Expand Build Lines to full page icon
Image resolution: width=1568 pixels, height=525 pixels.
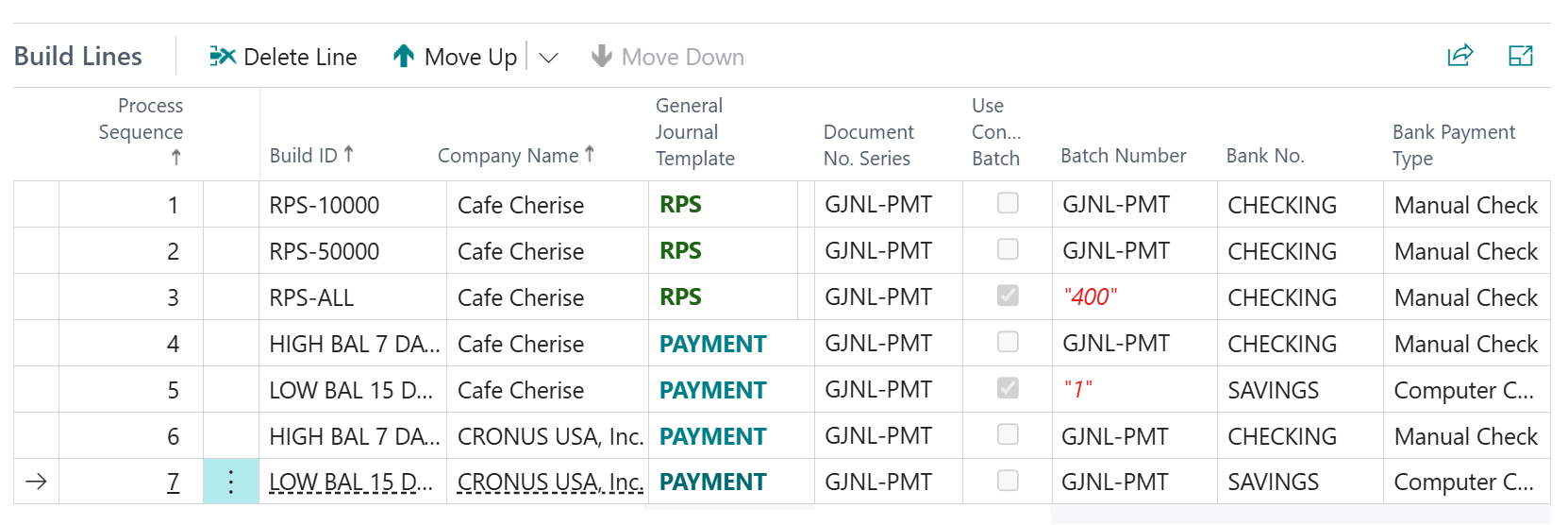tap(1521, 56)
